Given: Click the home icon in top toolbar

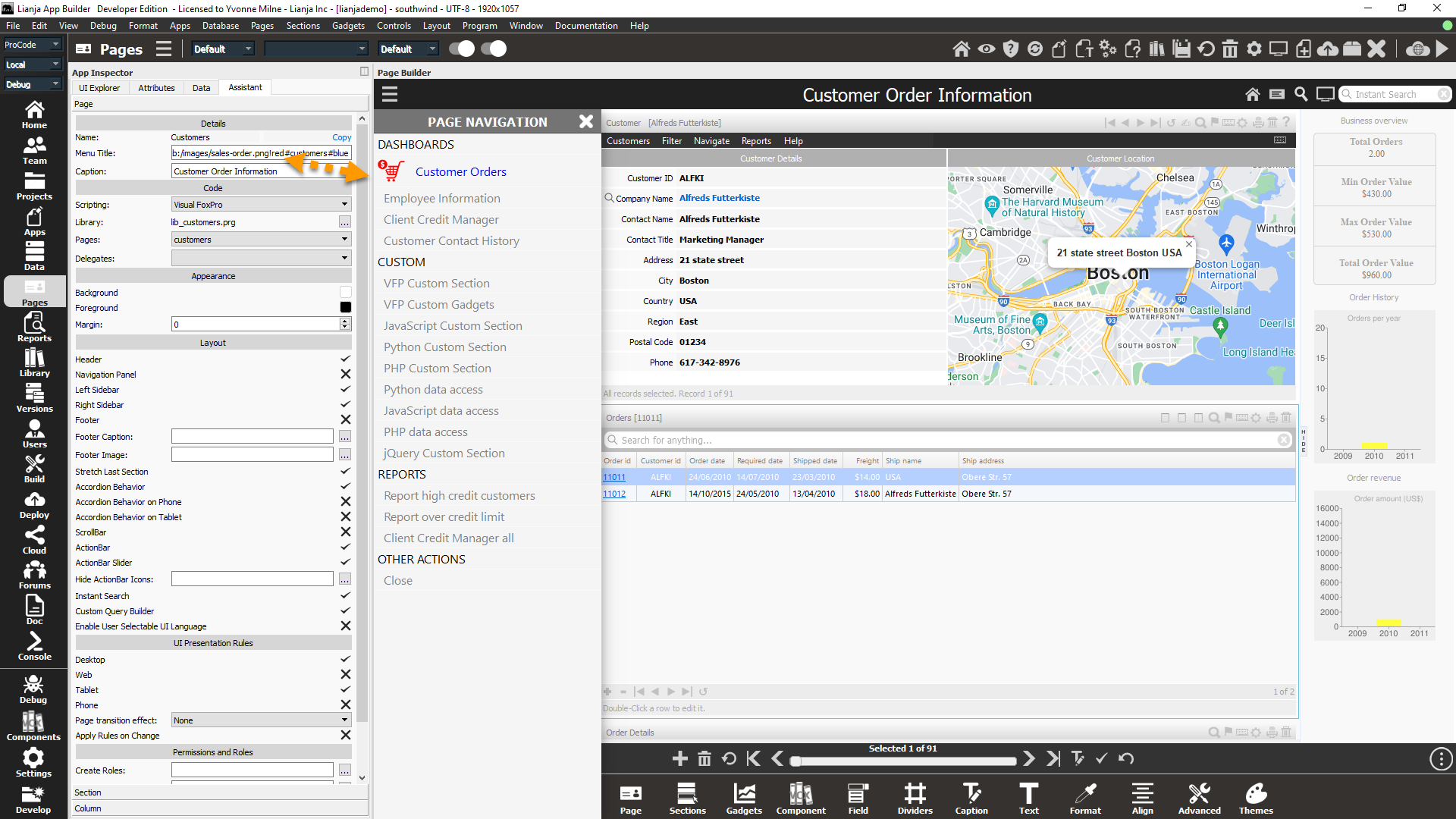Looking at the screenshot, I should coord(961,49).
